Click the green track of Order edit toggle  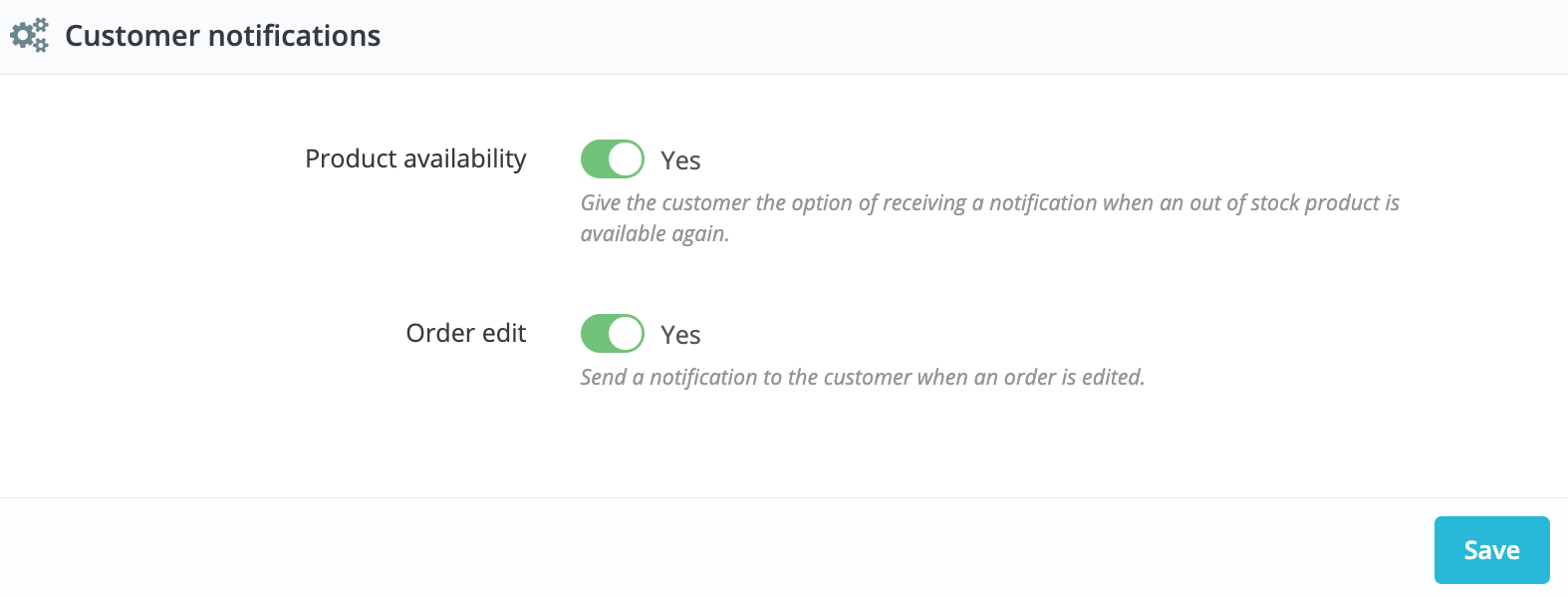(x=595, y=334)
